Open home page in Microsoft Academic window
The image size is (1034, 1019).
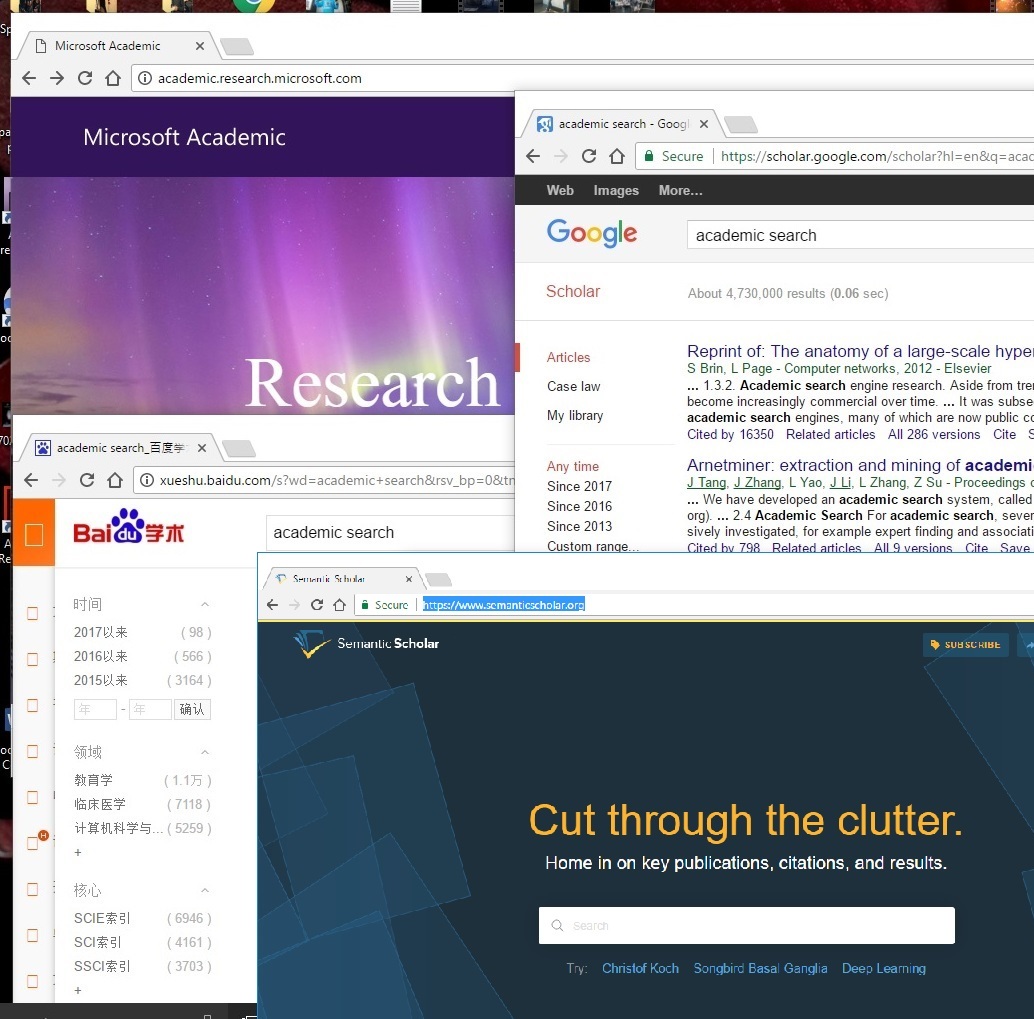point(113,78)
